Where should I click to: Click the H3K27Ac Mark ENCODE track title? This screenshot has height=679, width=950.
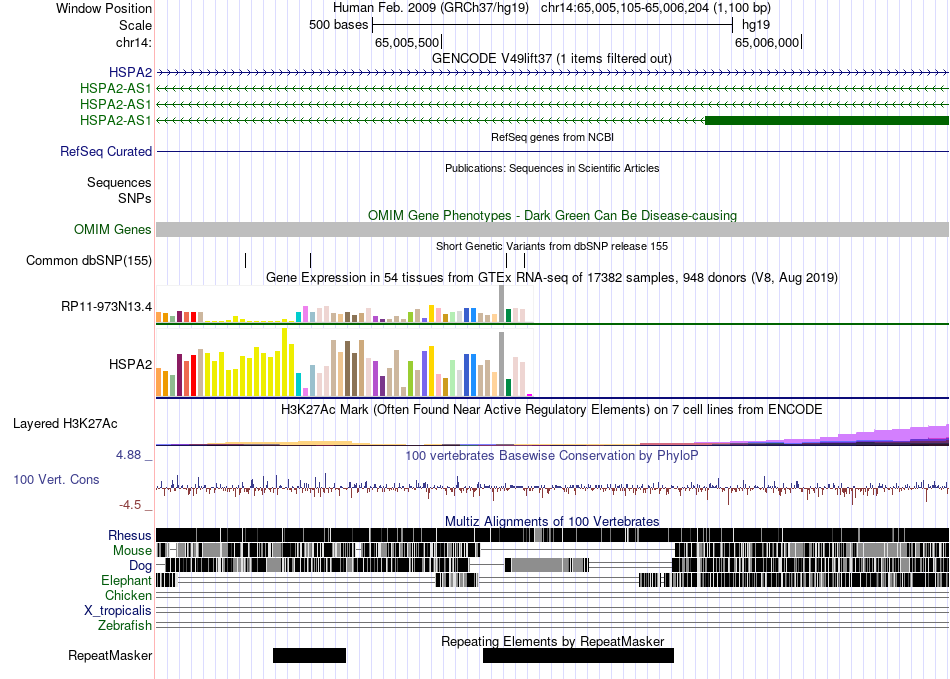[x=552, y=409]
